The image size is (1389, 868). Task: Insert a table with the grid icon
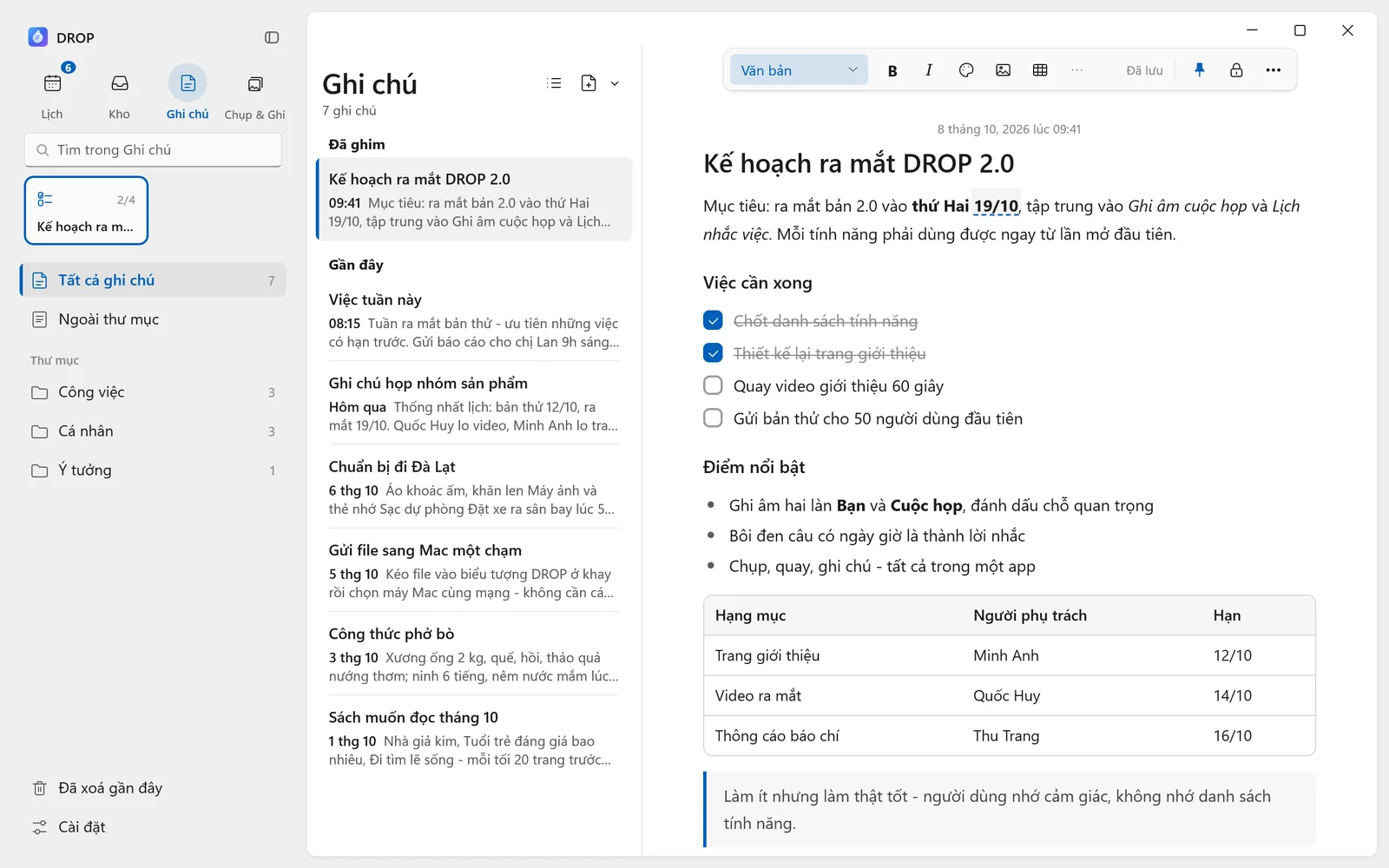click(x=1040, y=70)
